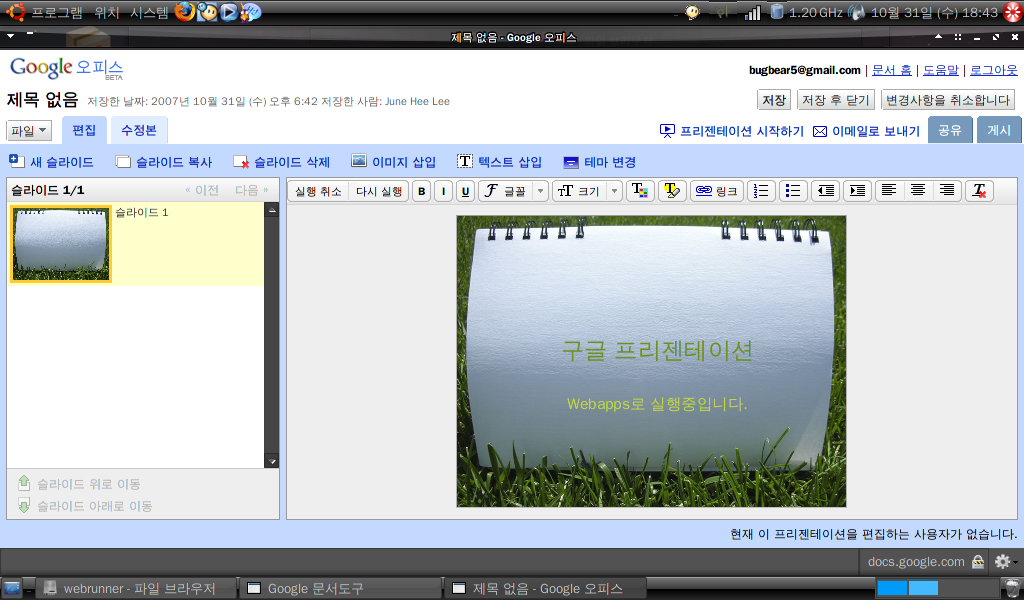Open the 도움말 link
This screenshot has height=600, width=1024.
coord(941,70)
